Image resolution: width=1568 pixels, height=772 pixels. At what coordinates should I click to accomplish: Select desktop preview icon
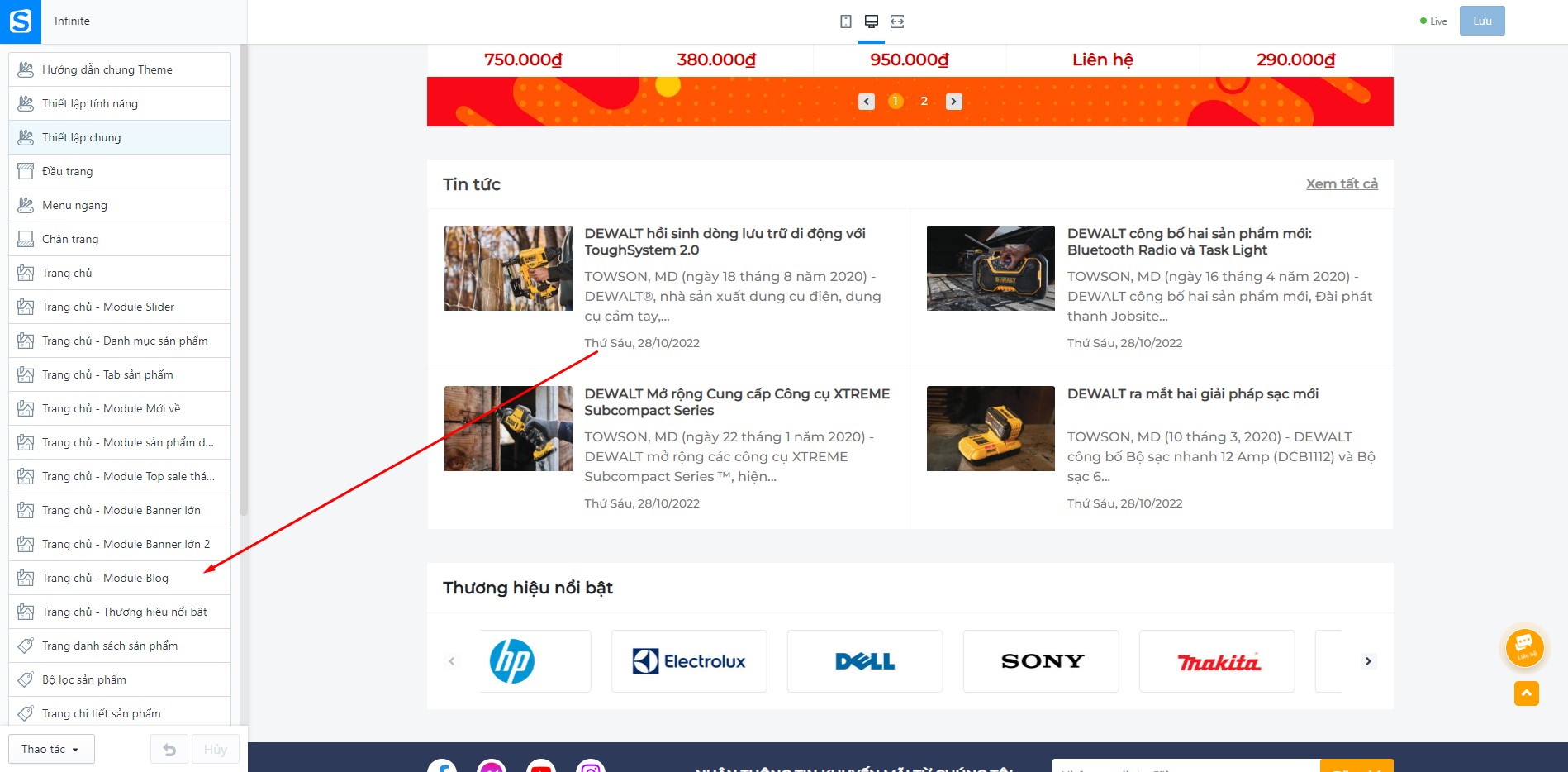coord(872,21)
